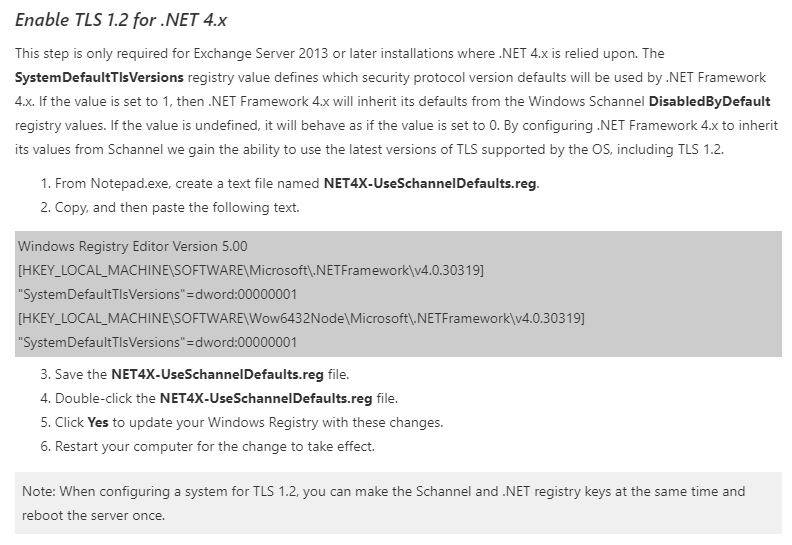Click the 'Windows Registry Editor Version 5.00' line
The image size is (792, 545).
(133, 246)
